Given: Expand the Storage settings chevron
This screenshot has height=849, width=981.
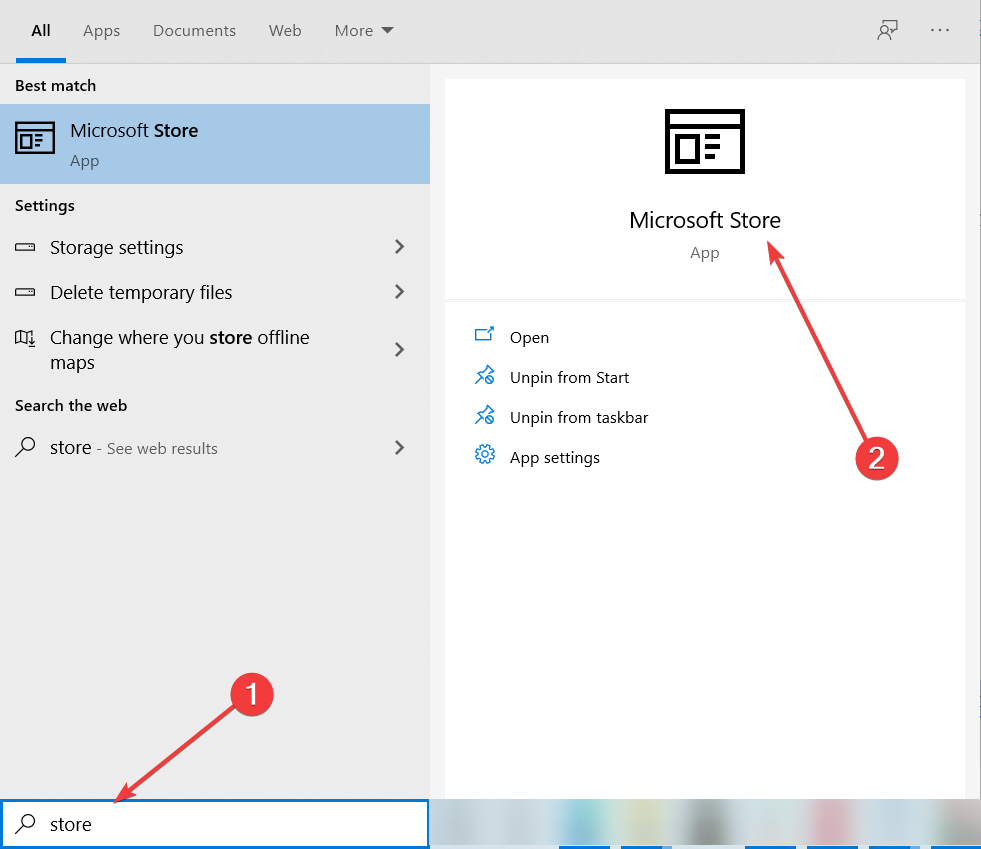Looking at the screenshot, I should click(x=399, y=247).
